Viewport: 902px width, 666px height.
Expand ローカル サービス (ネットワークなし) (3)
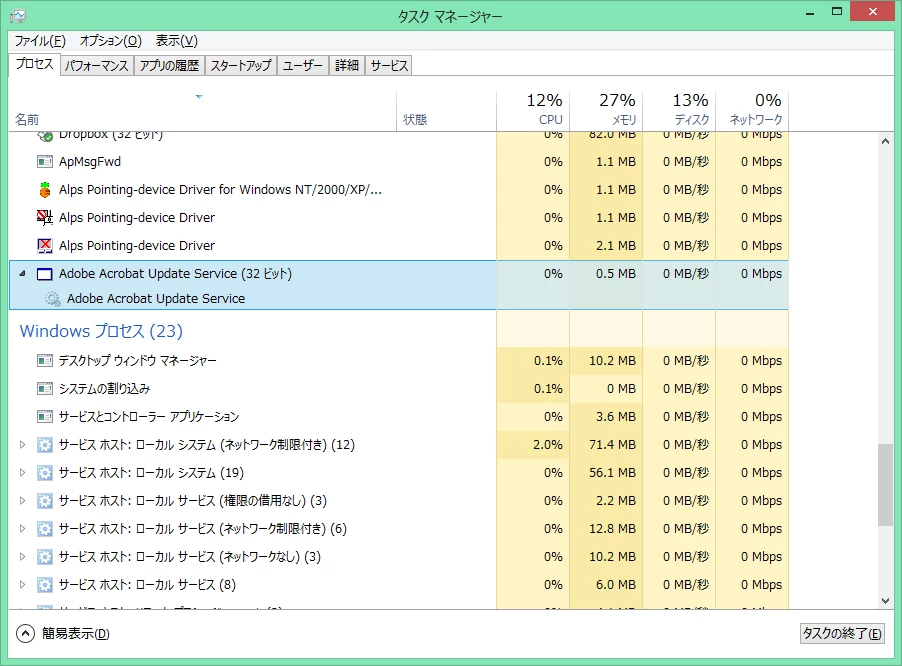22,557
